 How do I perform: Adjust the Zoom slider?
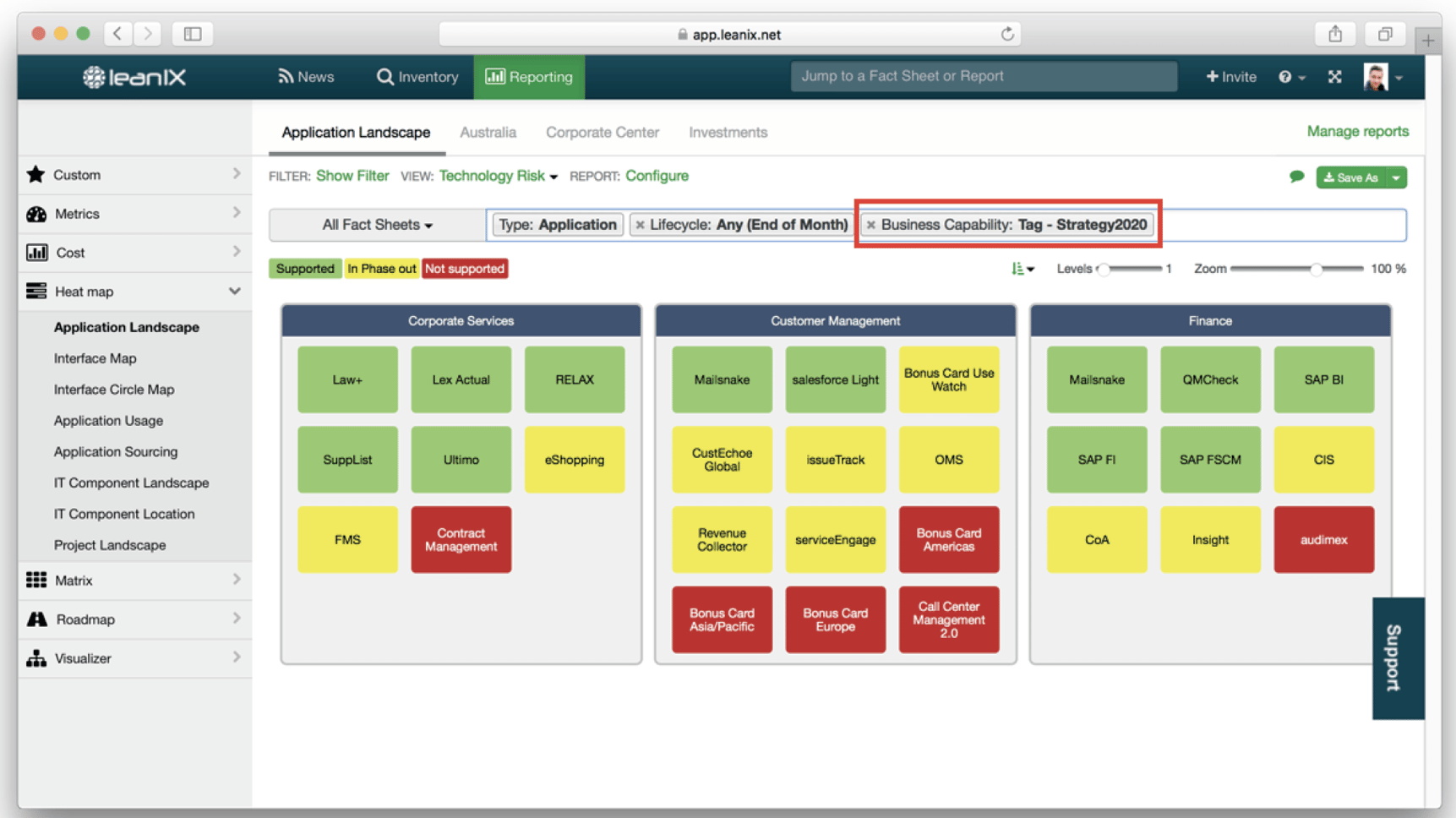(1316, 269)
